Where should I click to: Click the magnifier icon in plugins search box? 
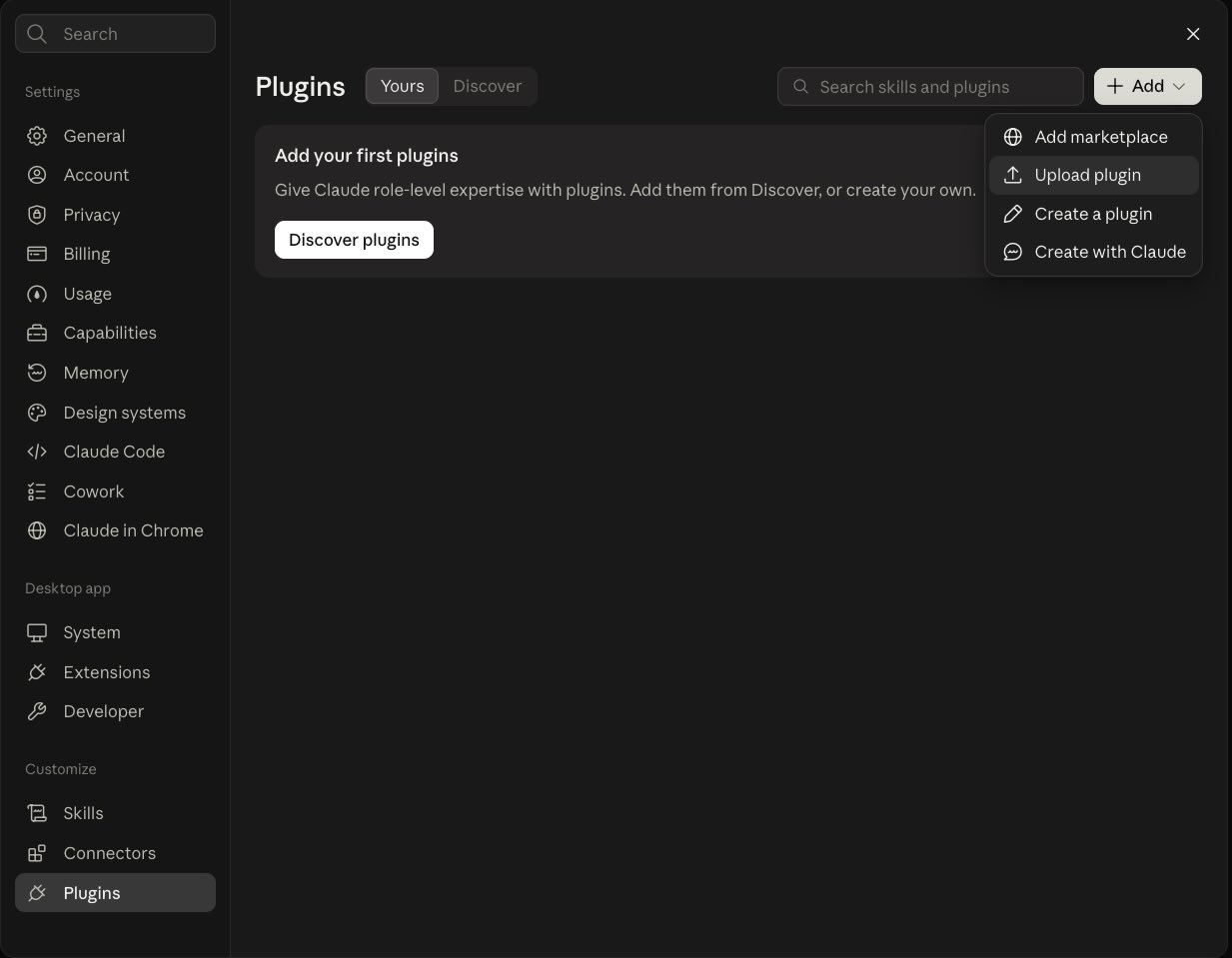800,87
